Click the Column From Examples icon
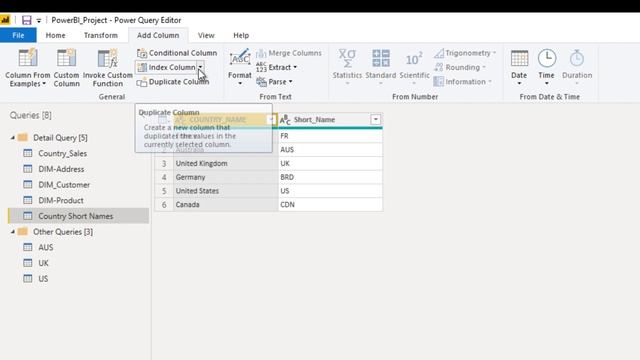Image resolution: width=640 pixels, height=360 pixels. tap(28, 58)
